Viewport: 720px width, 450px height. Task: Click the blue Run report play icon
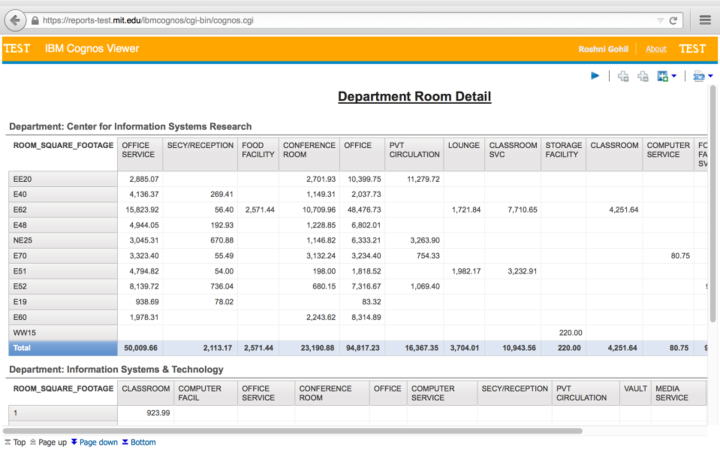pyautogui.click(x=595, y=76)
